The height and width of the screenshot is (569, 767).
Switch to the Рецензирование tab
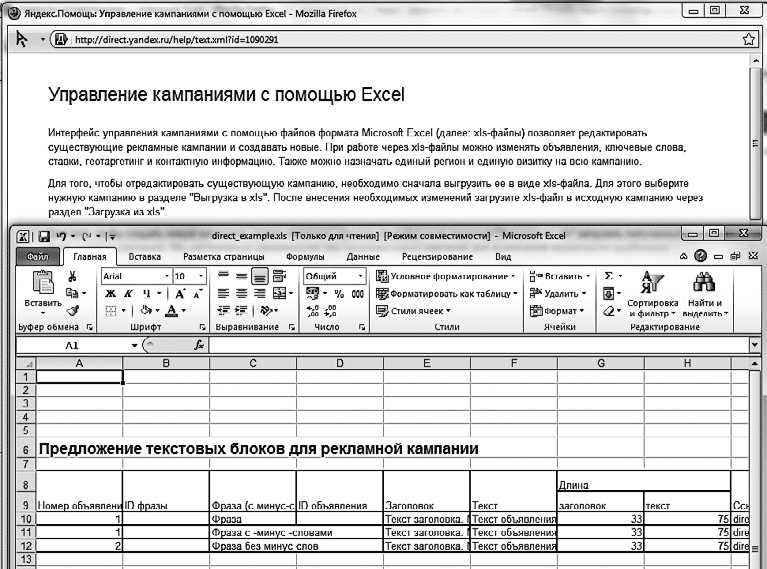point(437,257)
